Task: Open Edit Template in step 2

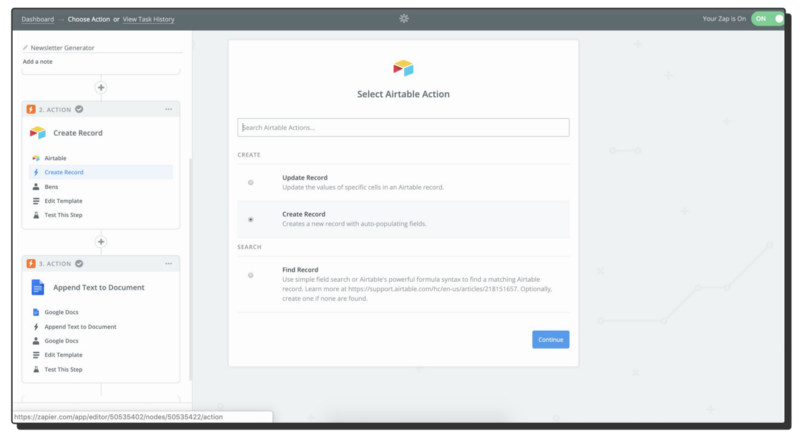Action: coord(63,201)
